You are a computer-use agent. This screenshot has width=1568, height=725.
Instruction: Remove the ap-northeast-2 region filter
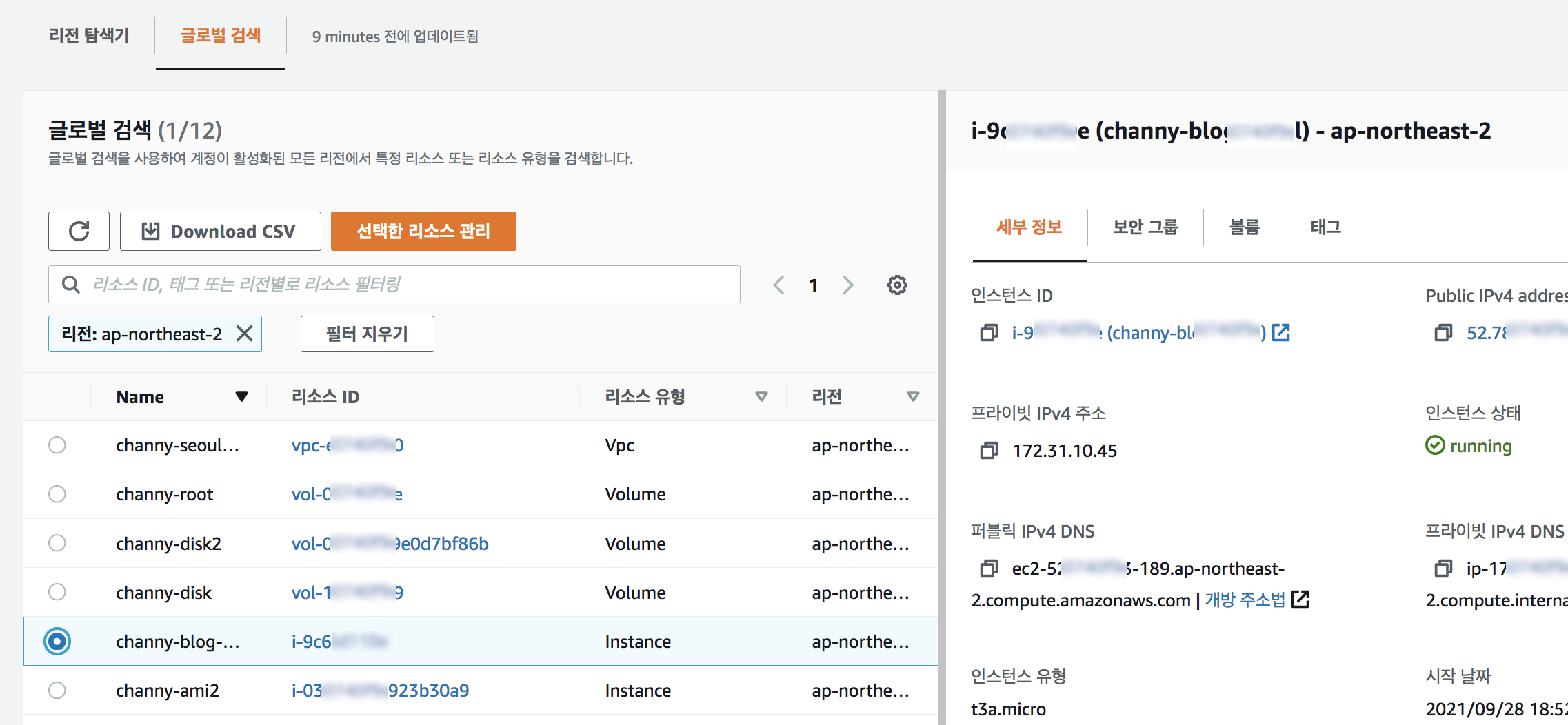pyautogui.click(x=244, y=334)
